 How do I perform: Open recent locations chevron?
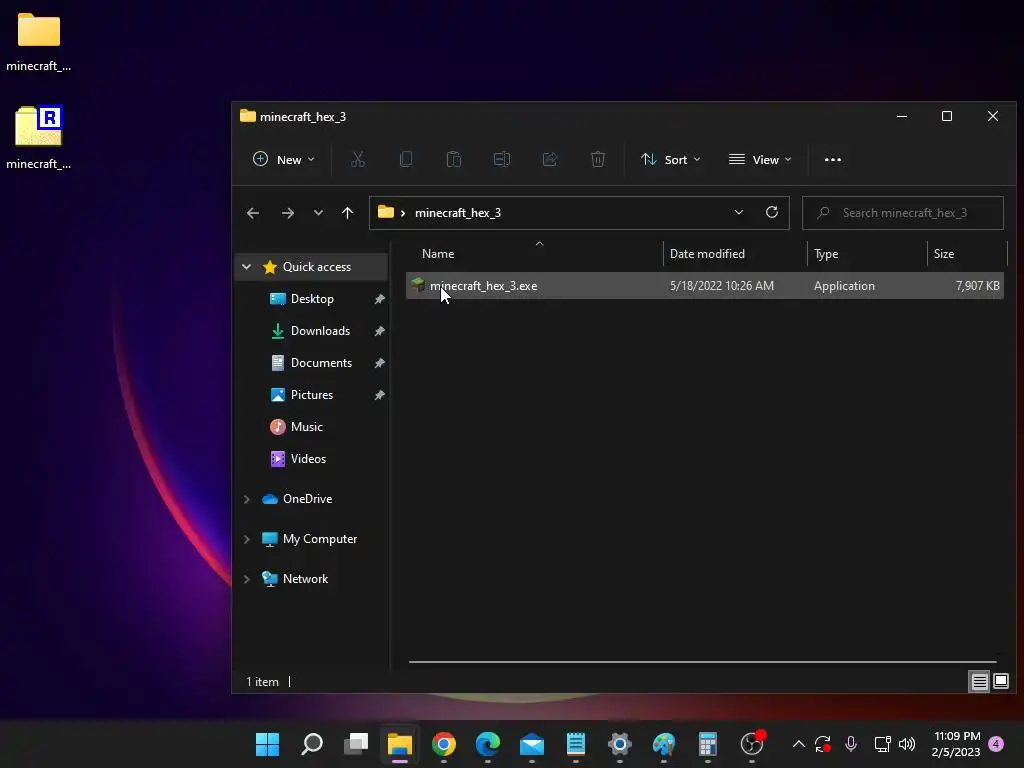coord(318,213)
